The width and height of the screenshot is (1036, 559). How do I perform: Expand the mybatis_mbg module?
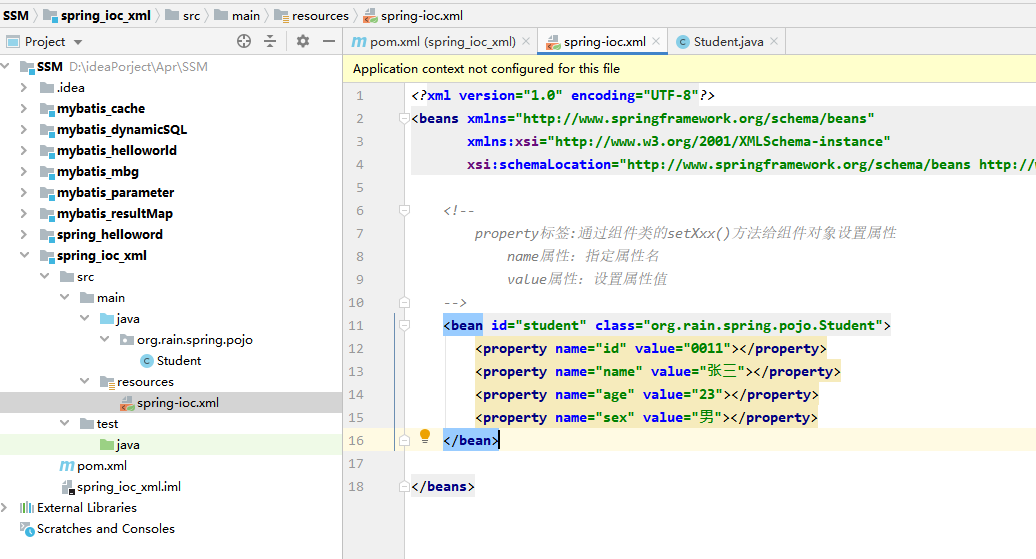pos(24,172)
